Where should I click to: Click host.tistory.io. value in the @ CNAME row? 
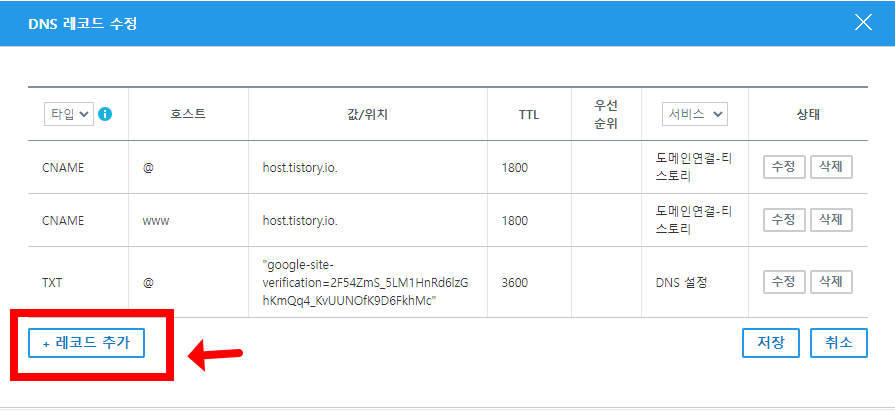(300, 168)
